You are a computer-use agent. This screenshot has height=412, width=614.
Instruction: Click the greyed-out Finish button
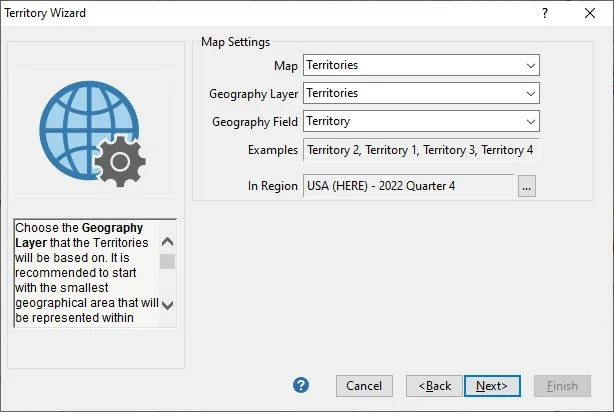[x=562, y=386]
